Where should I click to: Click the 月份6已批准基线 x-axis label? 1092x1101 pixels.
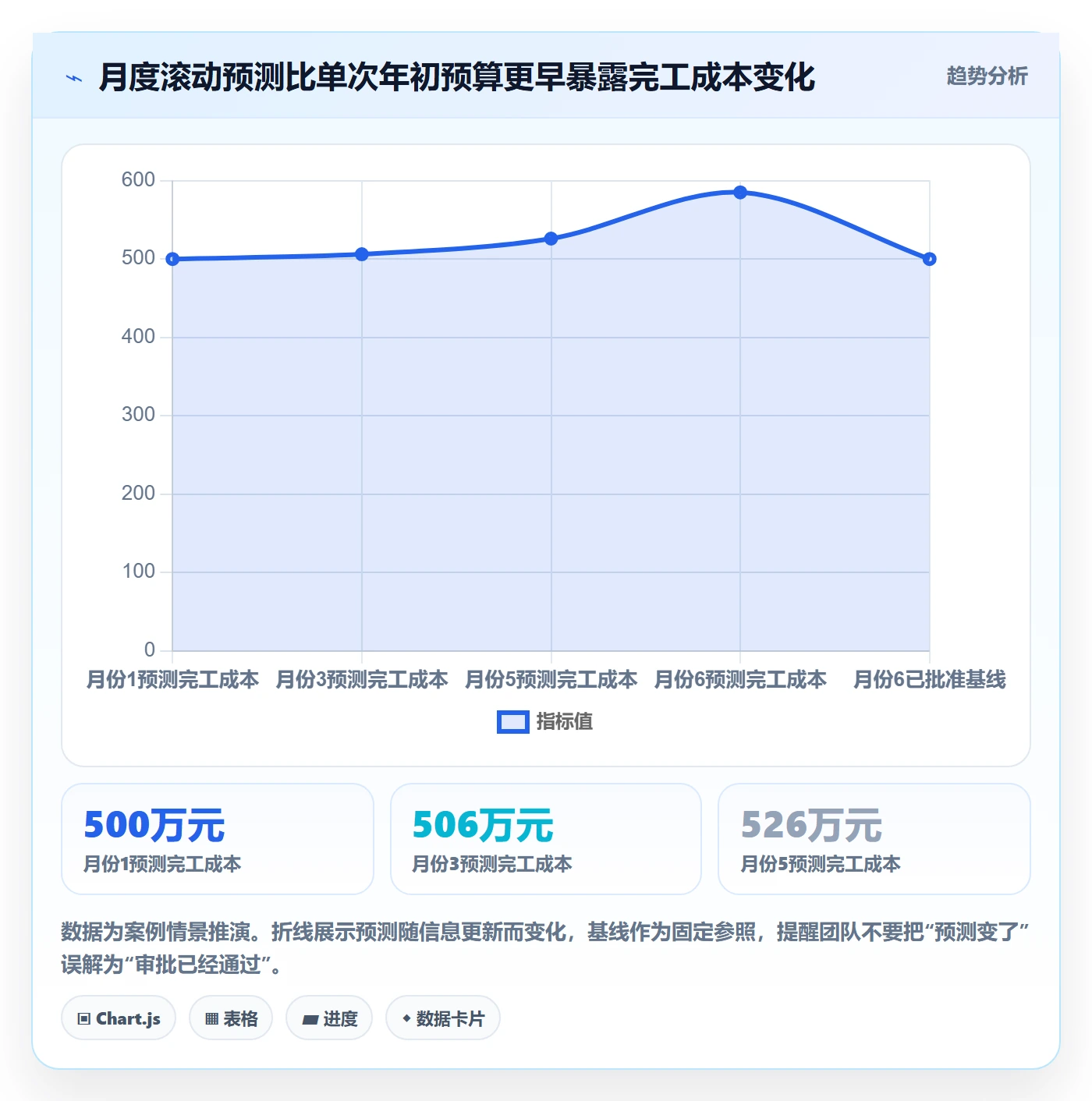[930, 680]
